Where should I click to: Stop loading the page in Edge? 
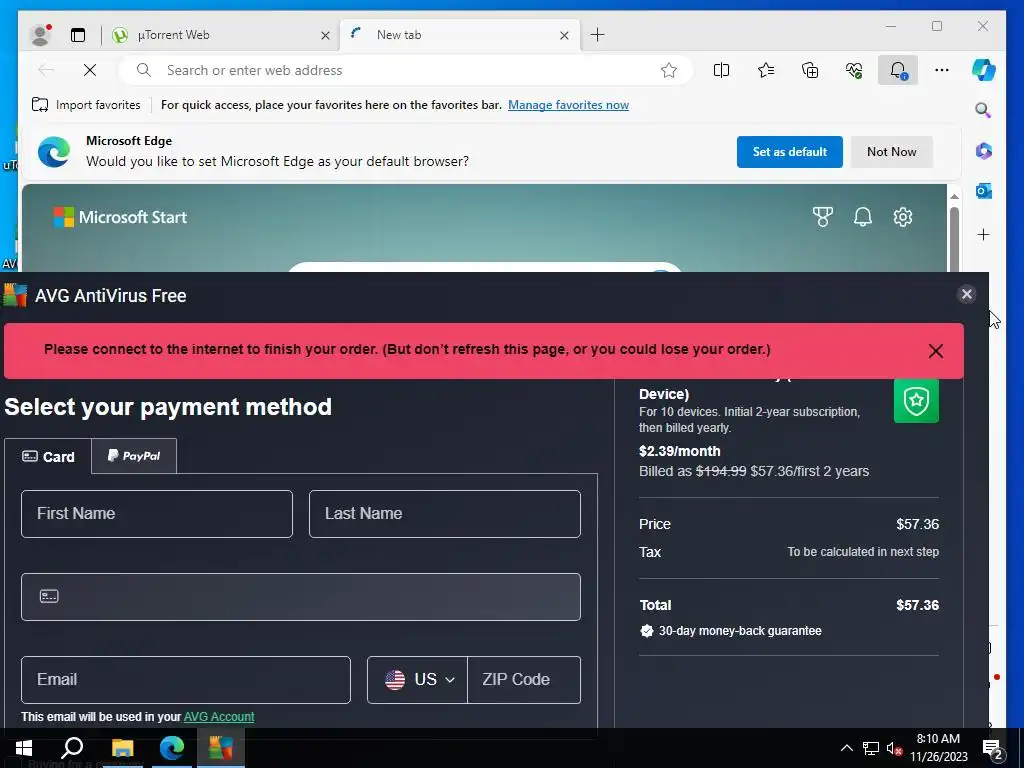[90, 70]
